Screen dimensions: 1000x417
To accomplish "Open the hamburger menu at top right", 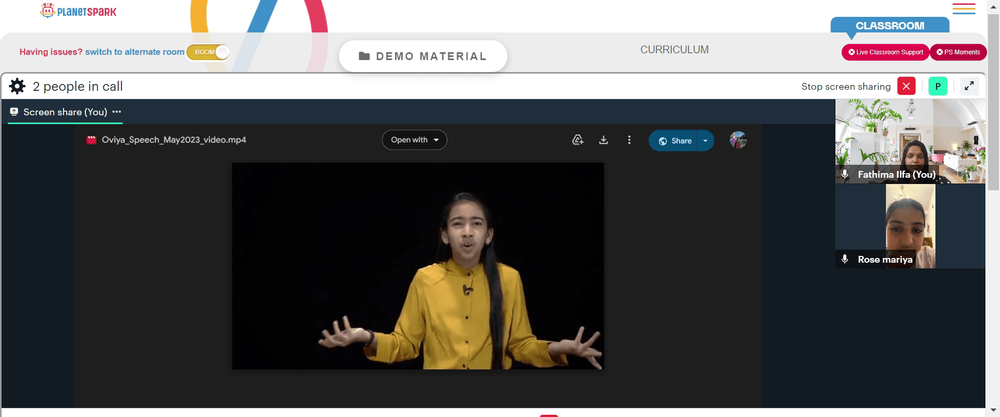I will 964,9.
